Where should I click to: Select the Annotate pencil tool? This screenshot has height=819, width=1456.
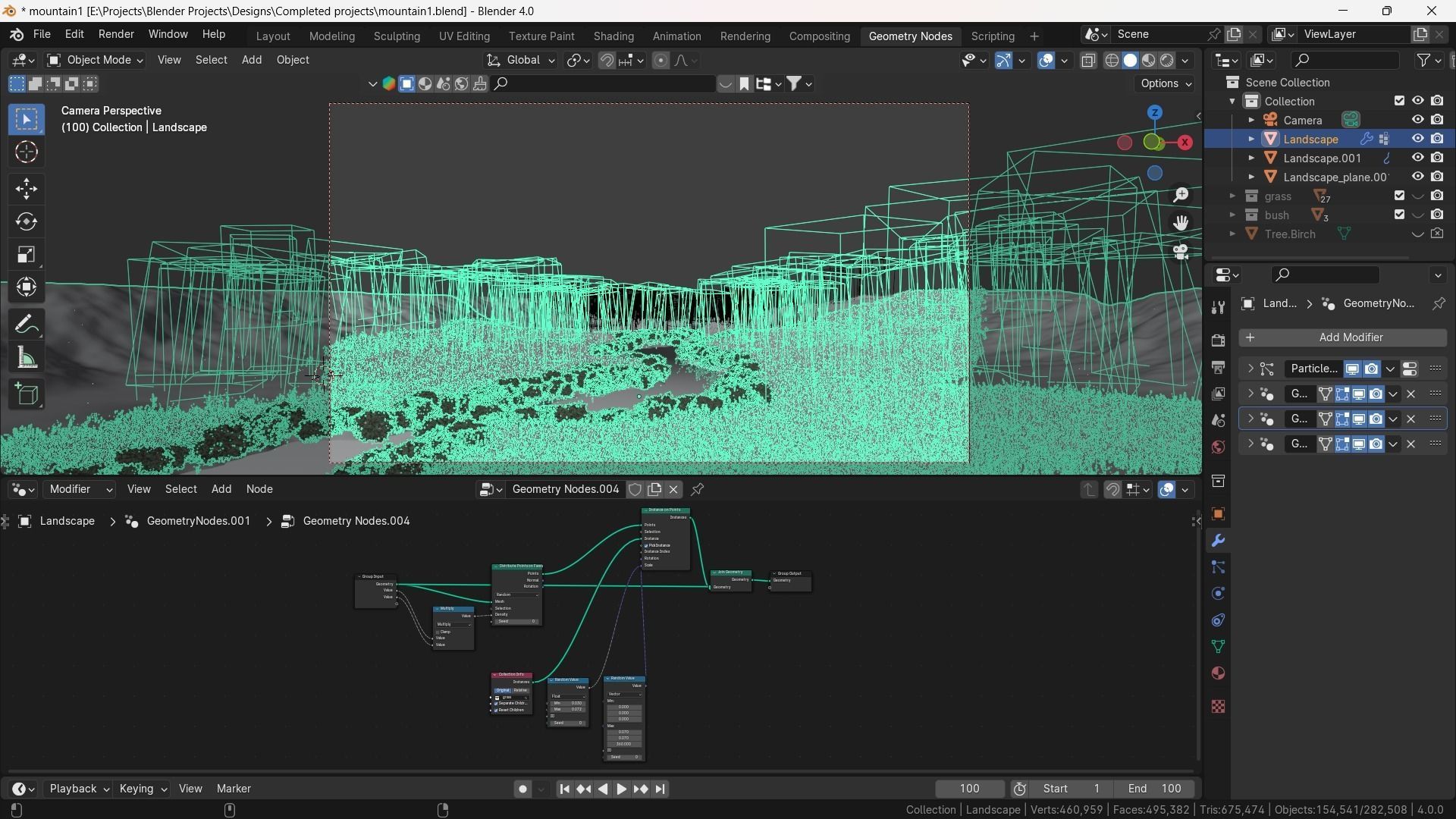coord(27,325)
